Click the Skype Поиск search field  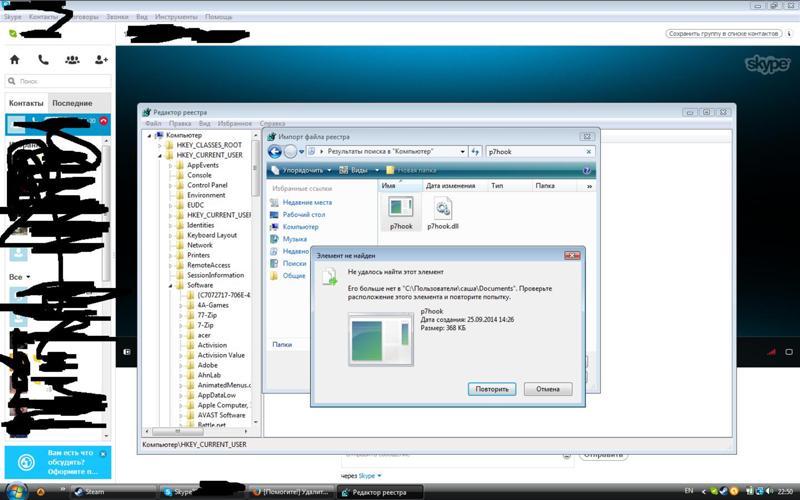point(60,82)
